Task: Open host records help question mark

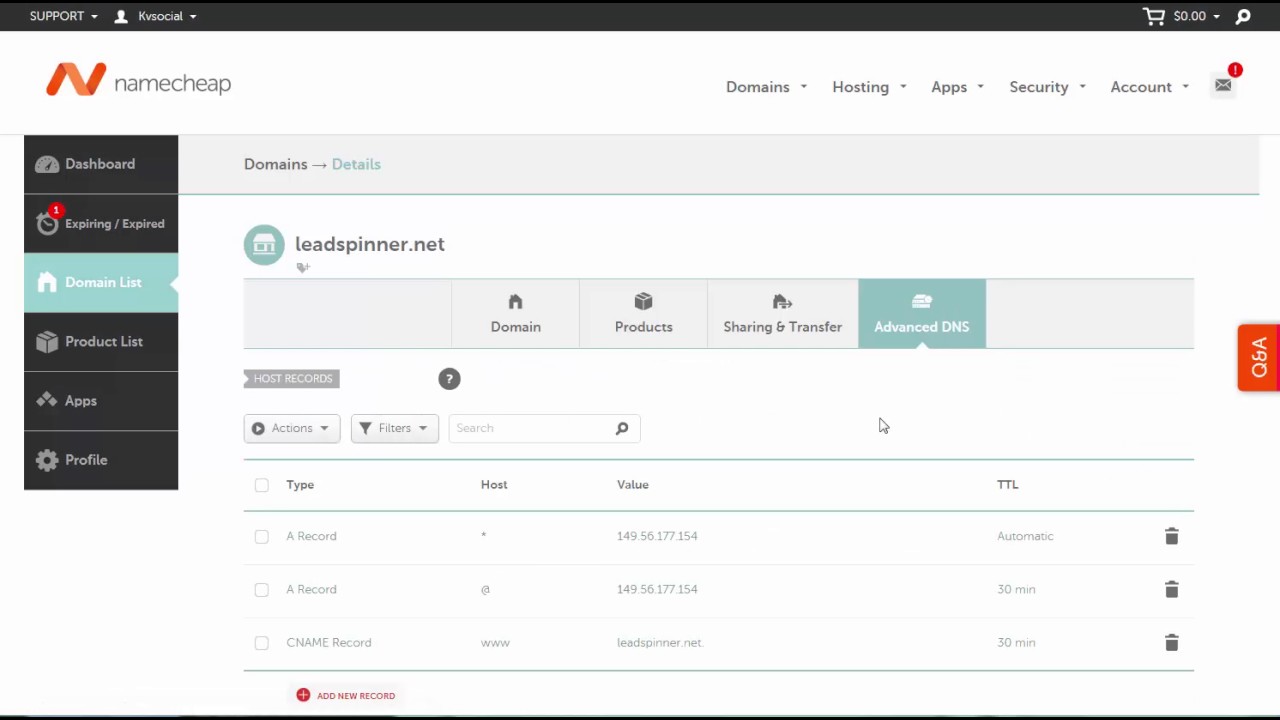Action: pyautogui.click(x=449, y=378)
